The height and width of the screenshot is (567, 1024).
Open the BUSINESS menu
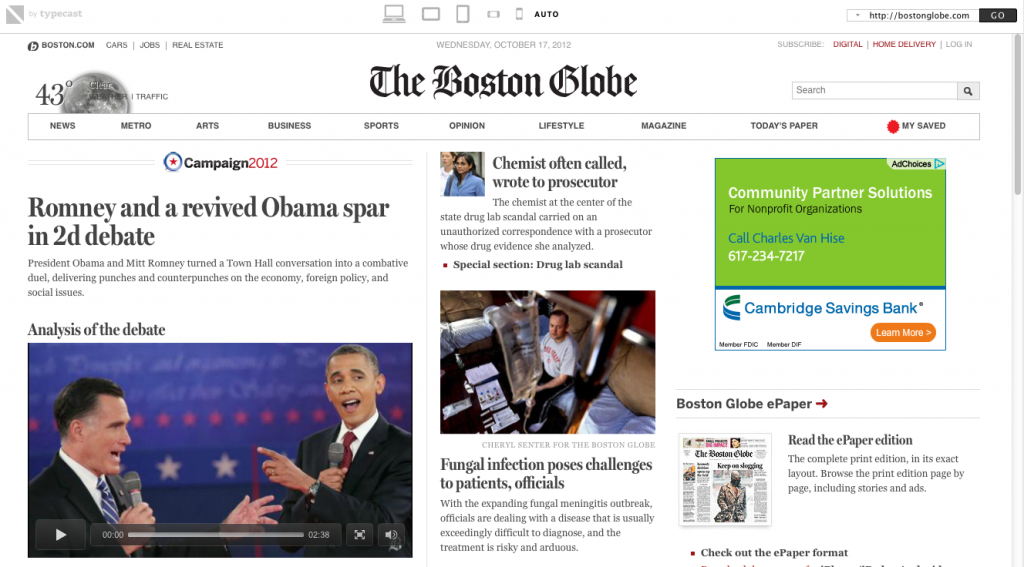[289, 125]
